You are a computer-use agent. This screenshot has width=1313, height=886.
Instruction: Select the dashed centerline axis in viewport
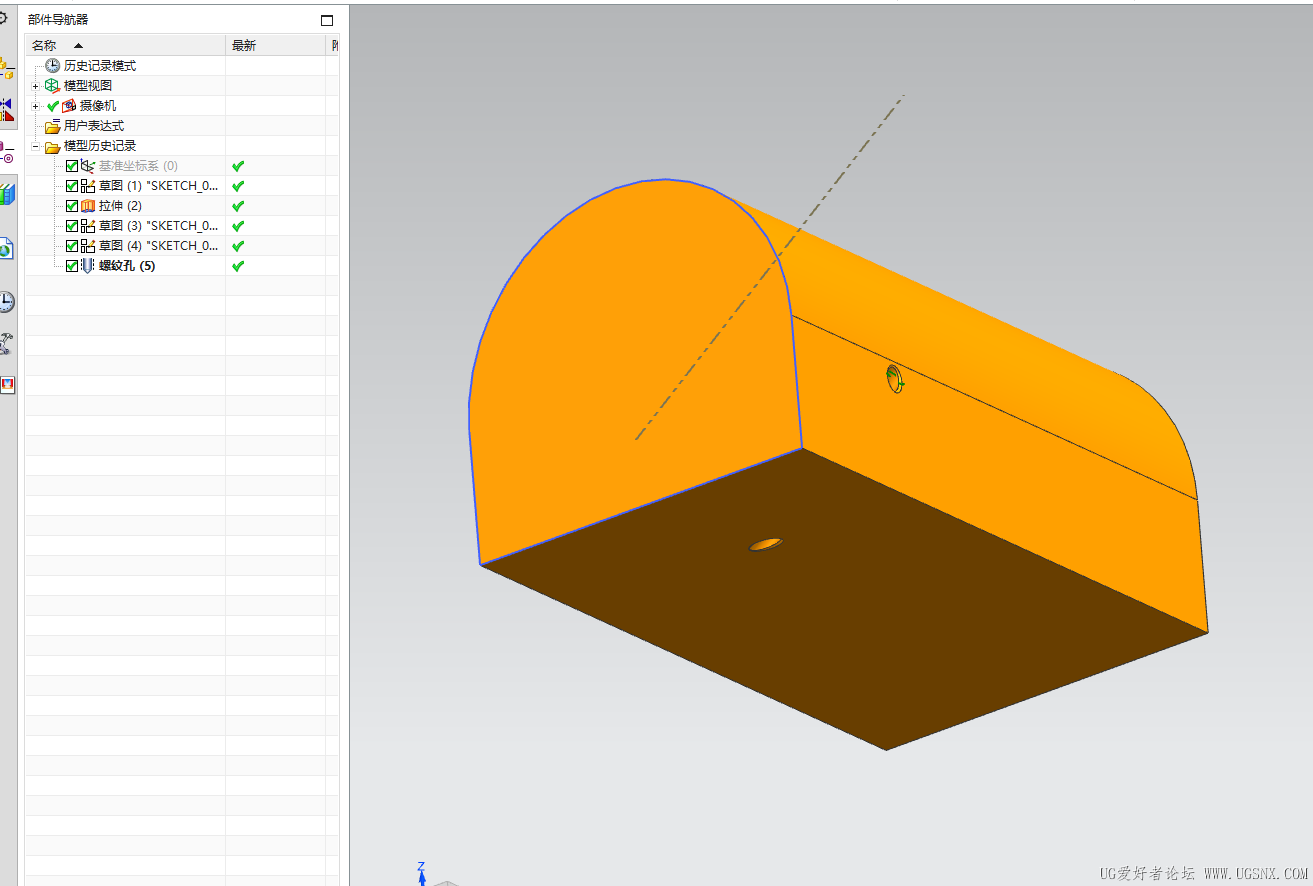click(770, 267)
